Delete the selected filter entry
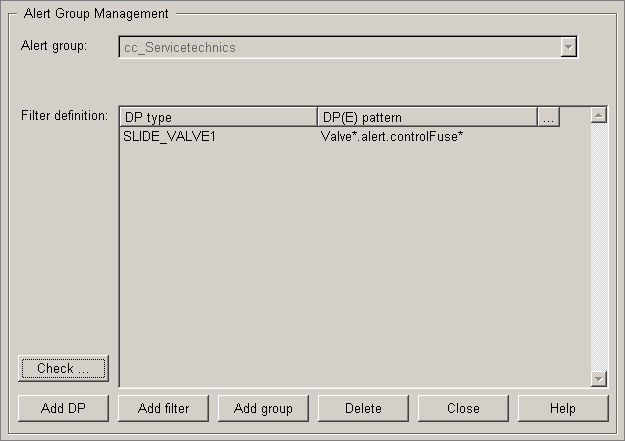Screen dimensions: 625x441 pos(363,408)
